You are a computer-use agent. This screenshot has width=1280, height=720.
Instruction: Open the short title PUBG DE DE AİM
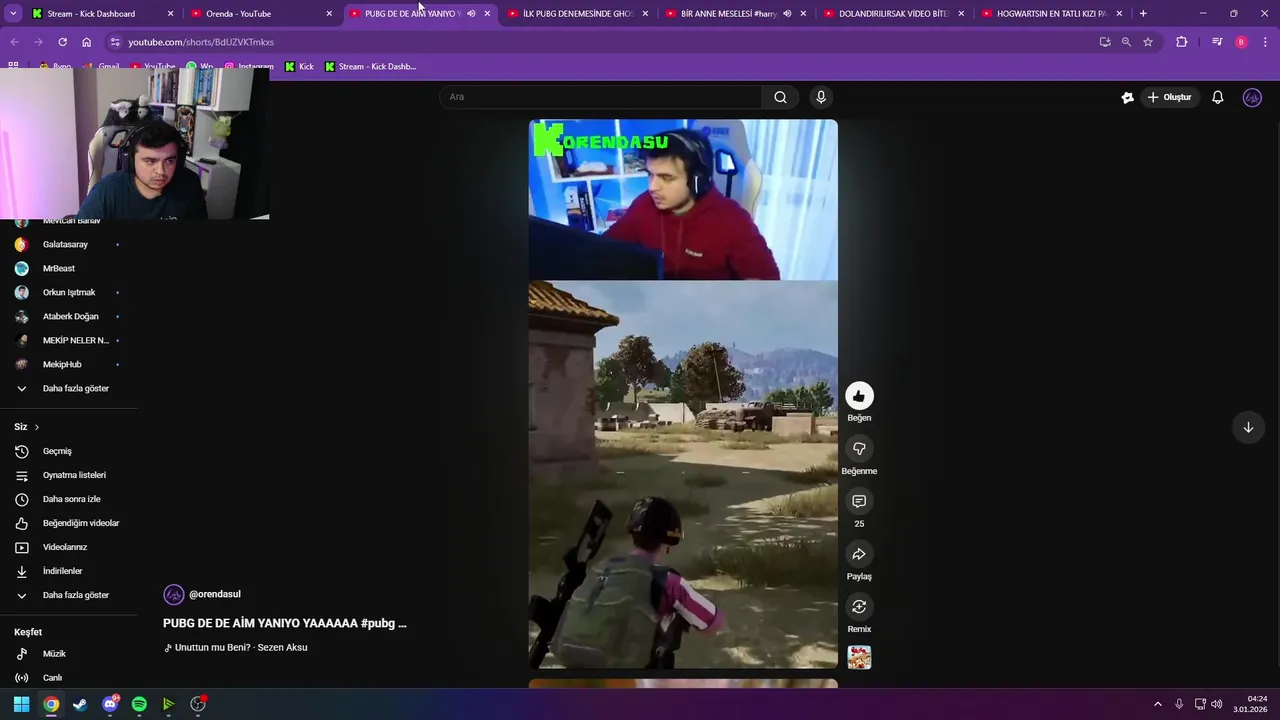point(285,623)
